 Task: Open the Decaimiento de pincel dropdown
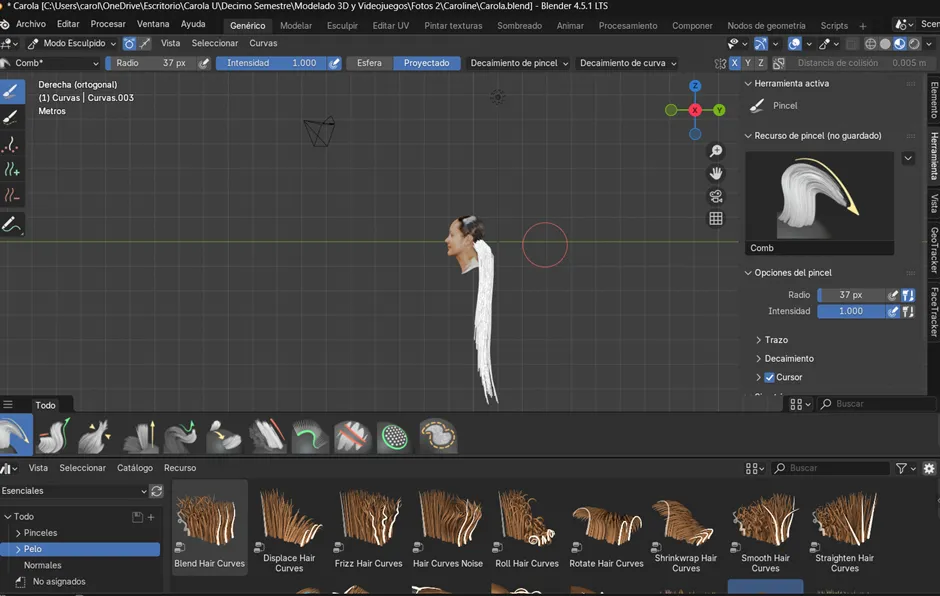519,63
